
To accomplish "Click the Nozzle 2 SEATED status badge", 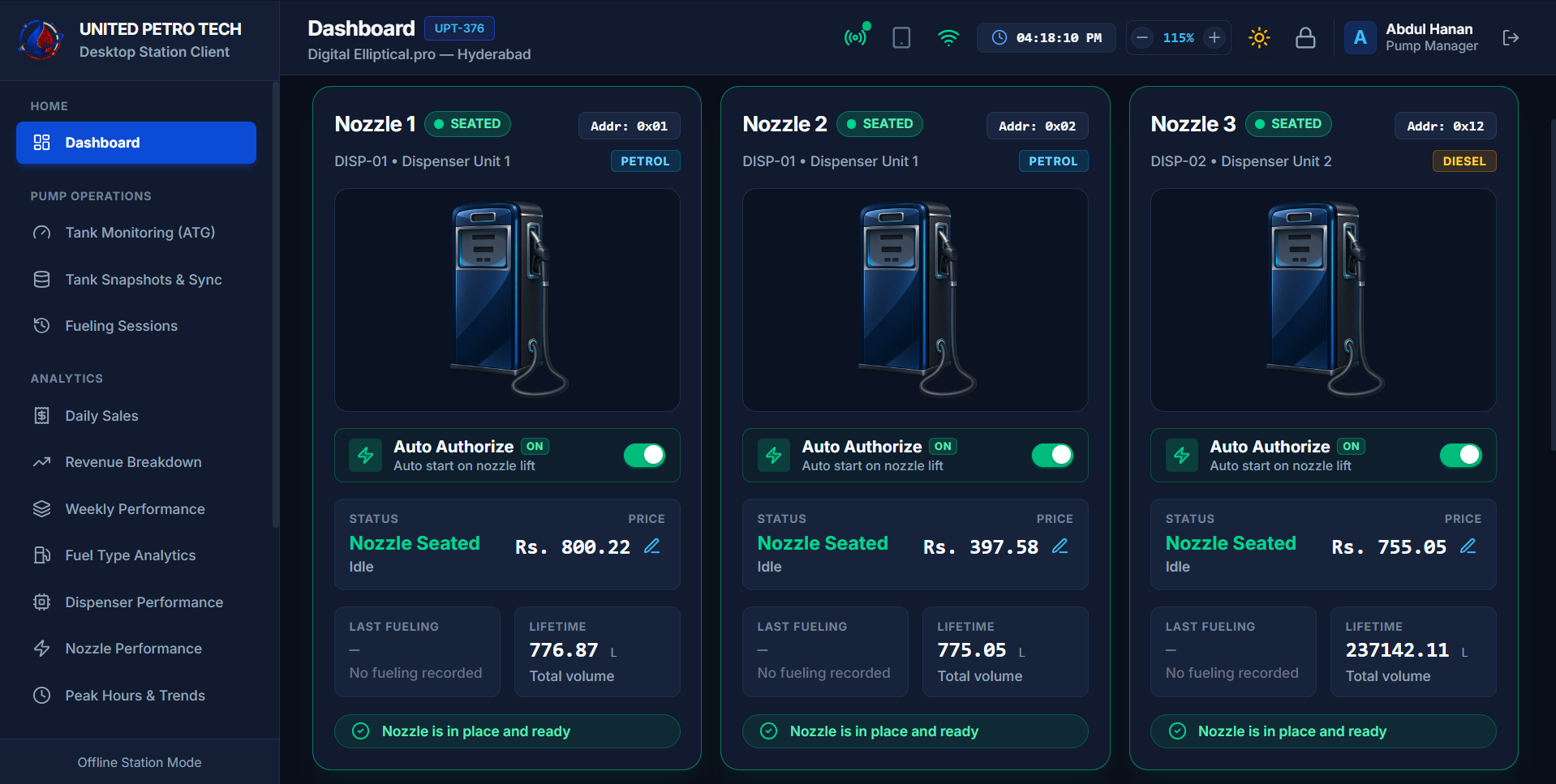I will pos(879,124).
